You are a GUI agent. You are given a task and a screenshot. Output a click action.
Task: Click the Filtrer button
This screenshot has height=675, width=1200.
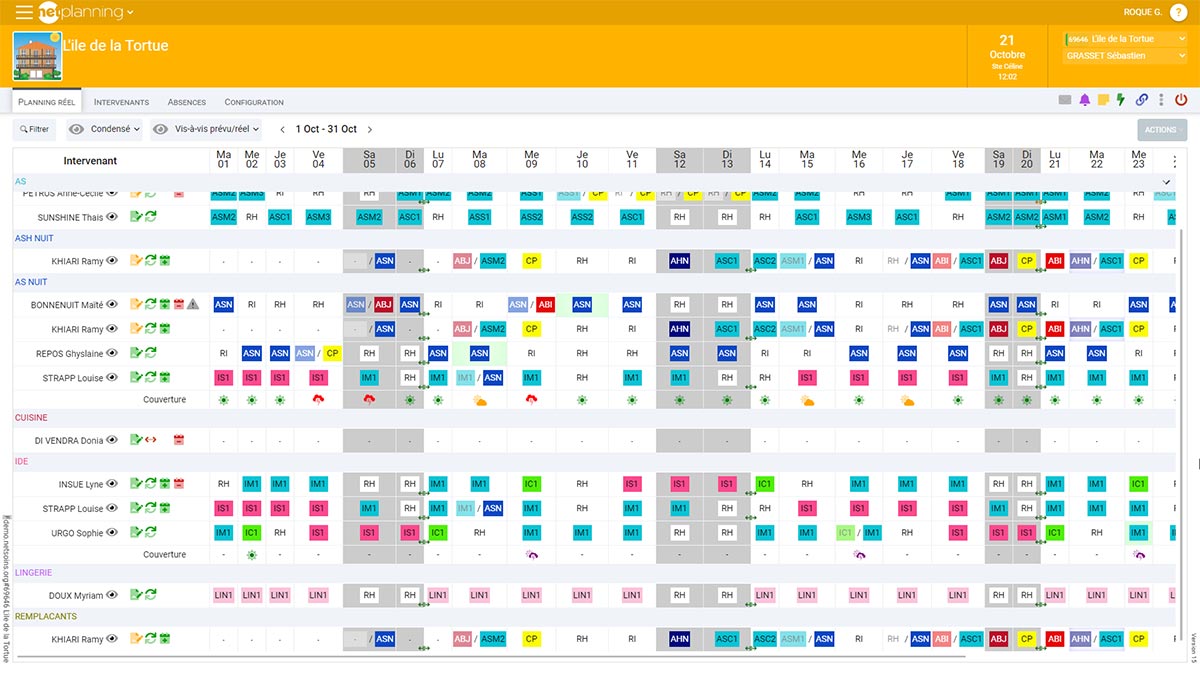(x=34, y=128)
